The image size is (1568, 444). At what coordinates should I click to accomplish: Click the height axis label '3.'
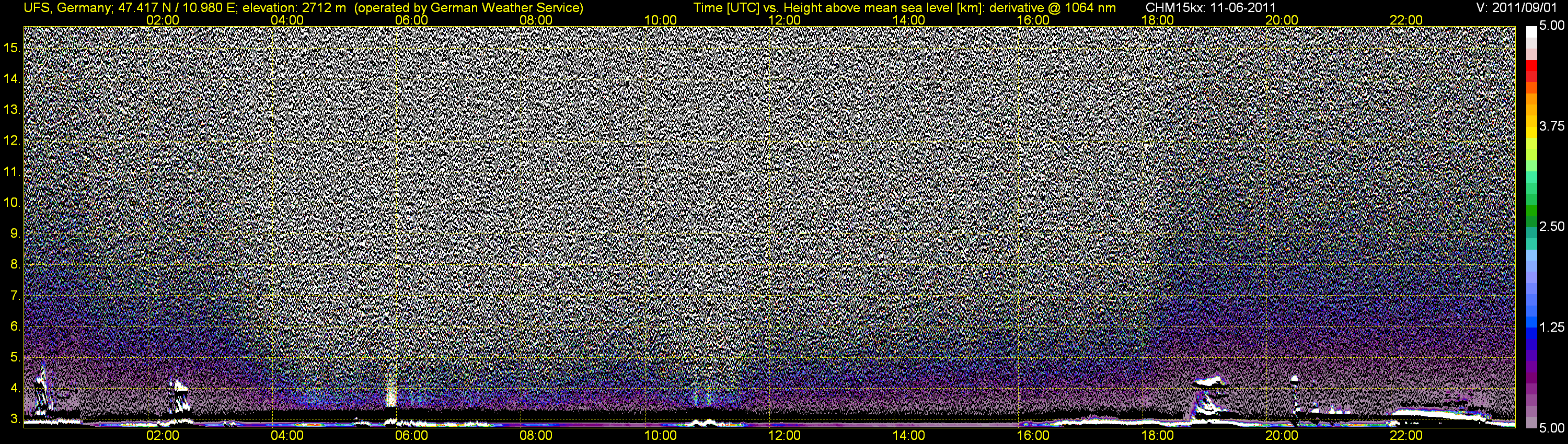point(16,419)
